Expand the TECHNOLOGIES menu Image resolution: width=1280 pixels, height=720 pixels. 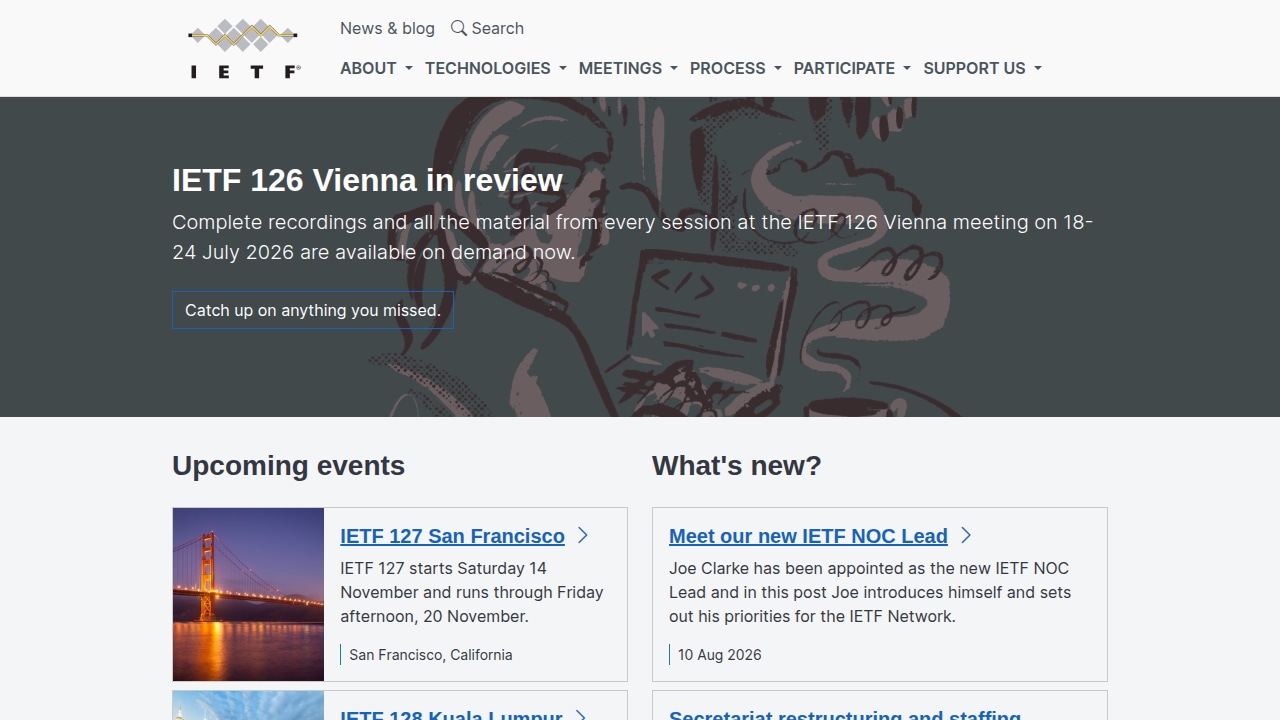coord(496,68)
